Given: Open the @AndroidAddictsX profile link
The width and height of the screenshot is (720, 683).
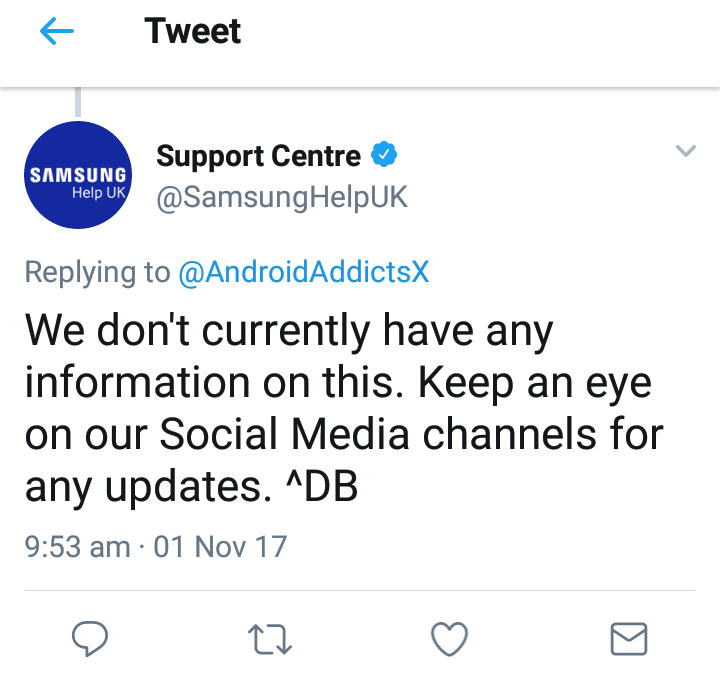Looking at the screenshot, I should point(304,272).
